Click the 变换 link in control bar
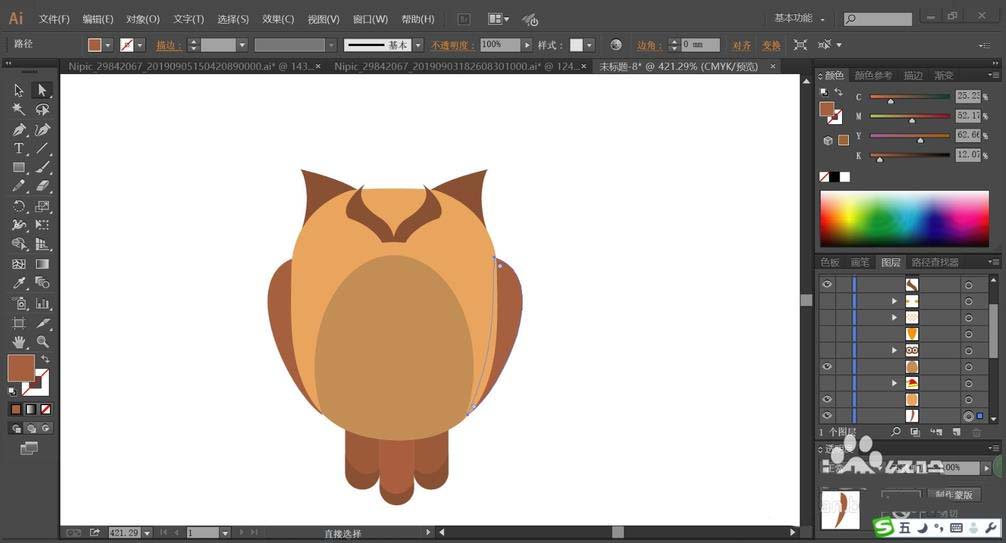This screenshot has height=543, width=1006. tap(771, 45)
